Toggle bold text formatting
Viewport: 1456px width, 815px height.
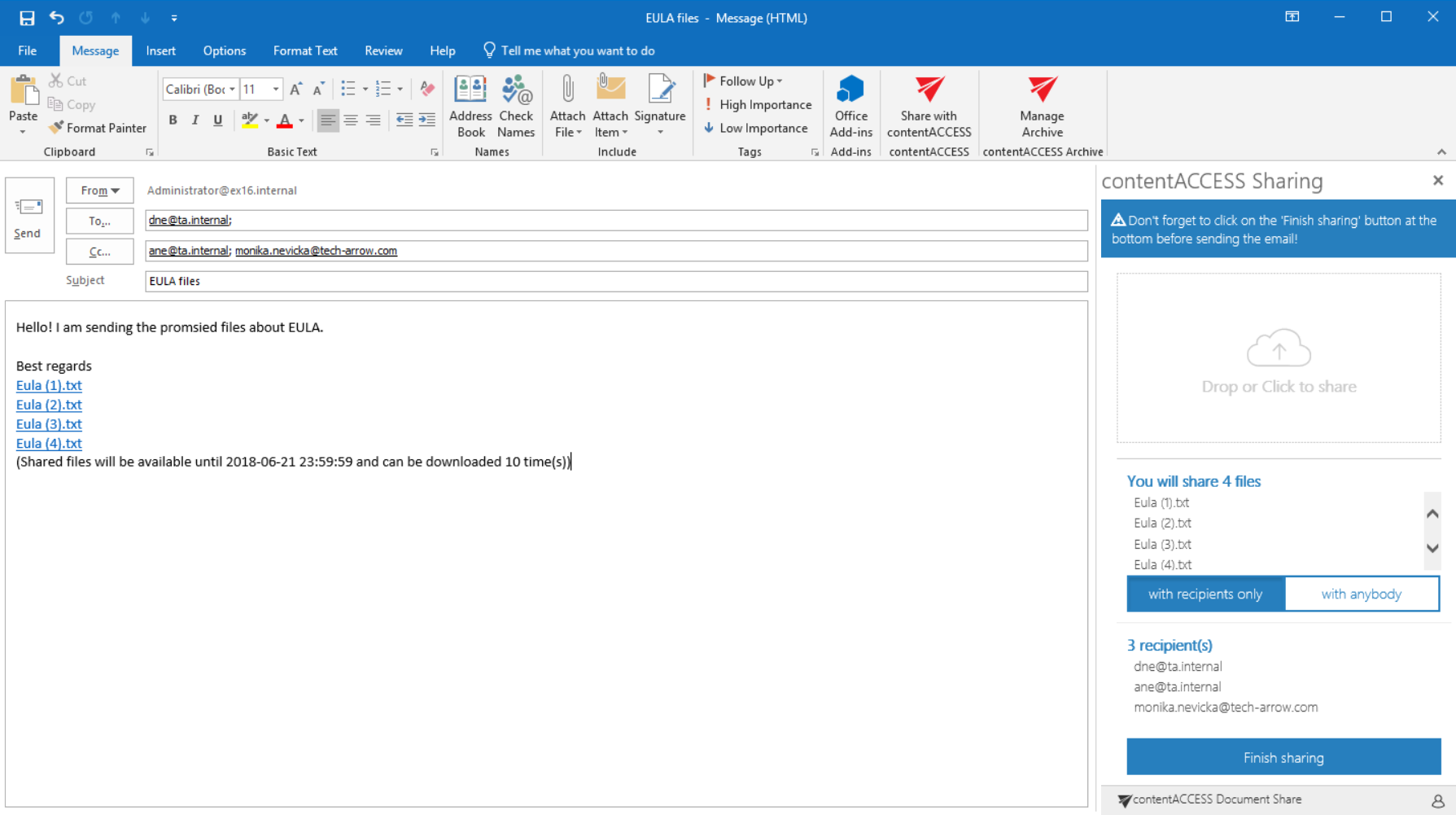point(173,120)
